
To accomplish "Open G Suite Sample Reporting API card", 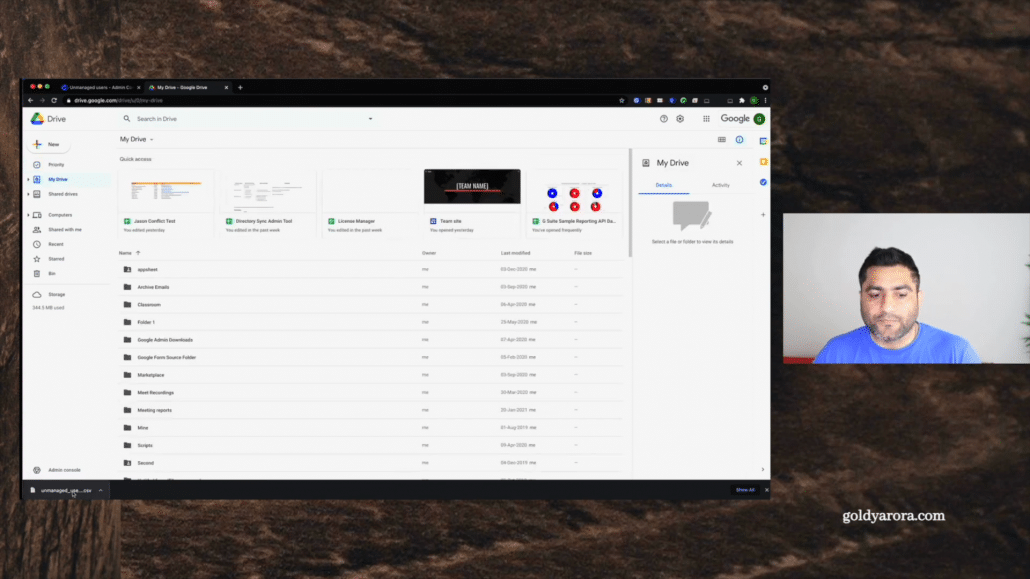I will 575,202.
